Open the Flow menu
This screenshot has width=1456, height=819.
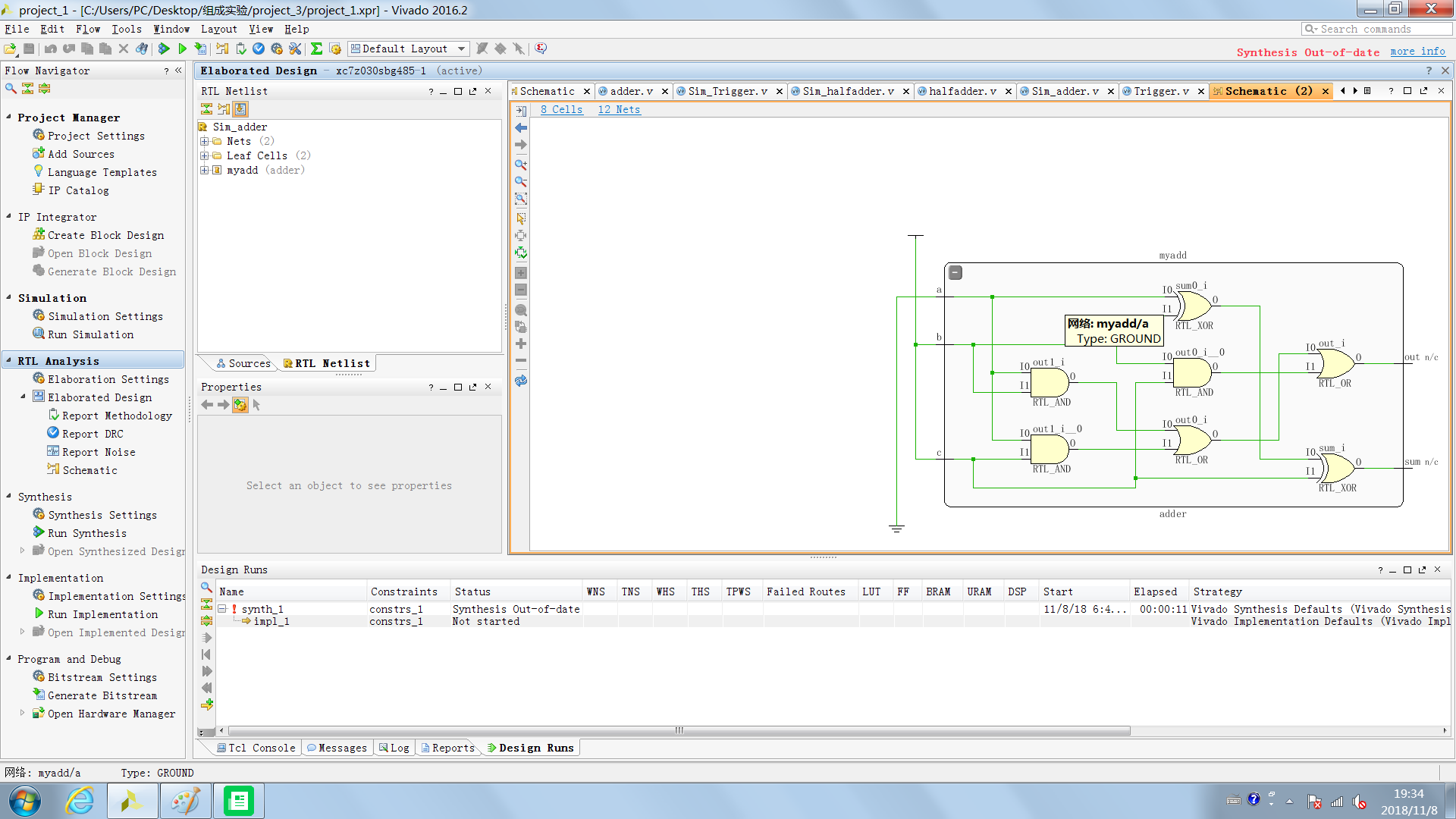tap(88, 29)
